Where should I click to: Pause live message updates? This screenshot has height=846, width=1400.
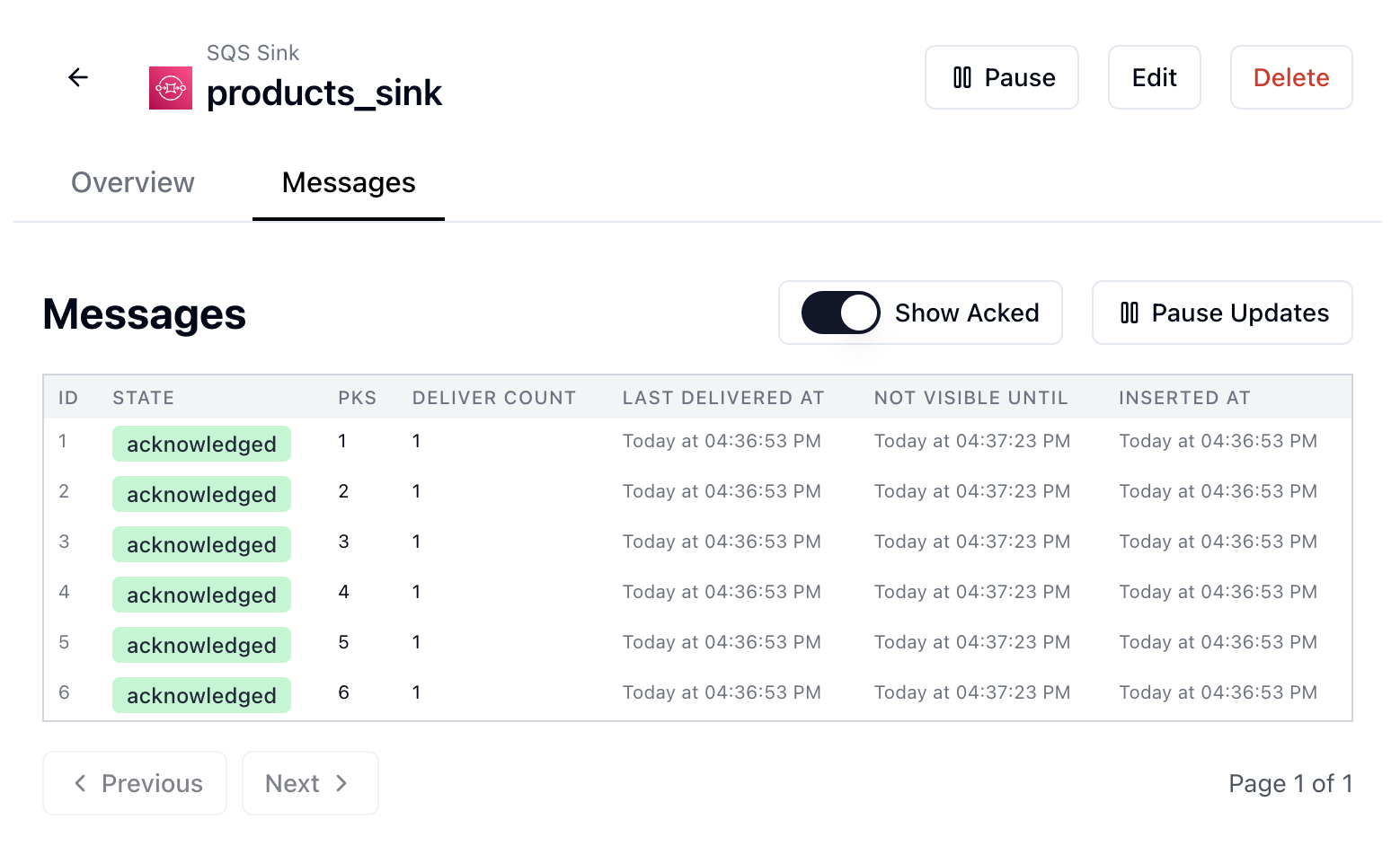(x=1221, y=313)
